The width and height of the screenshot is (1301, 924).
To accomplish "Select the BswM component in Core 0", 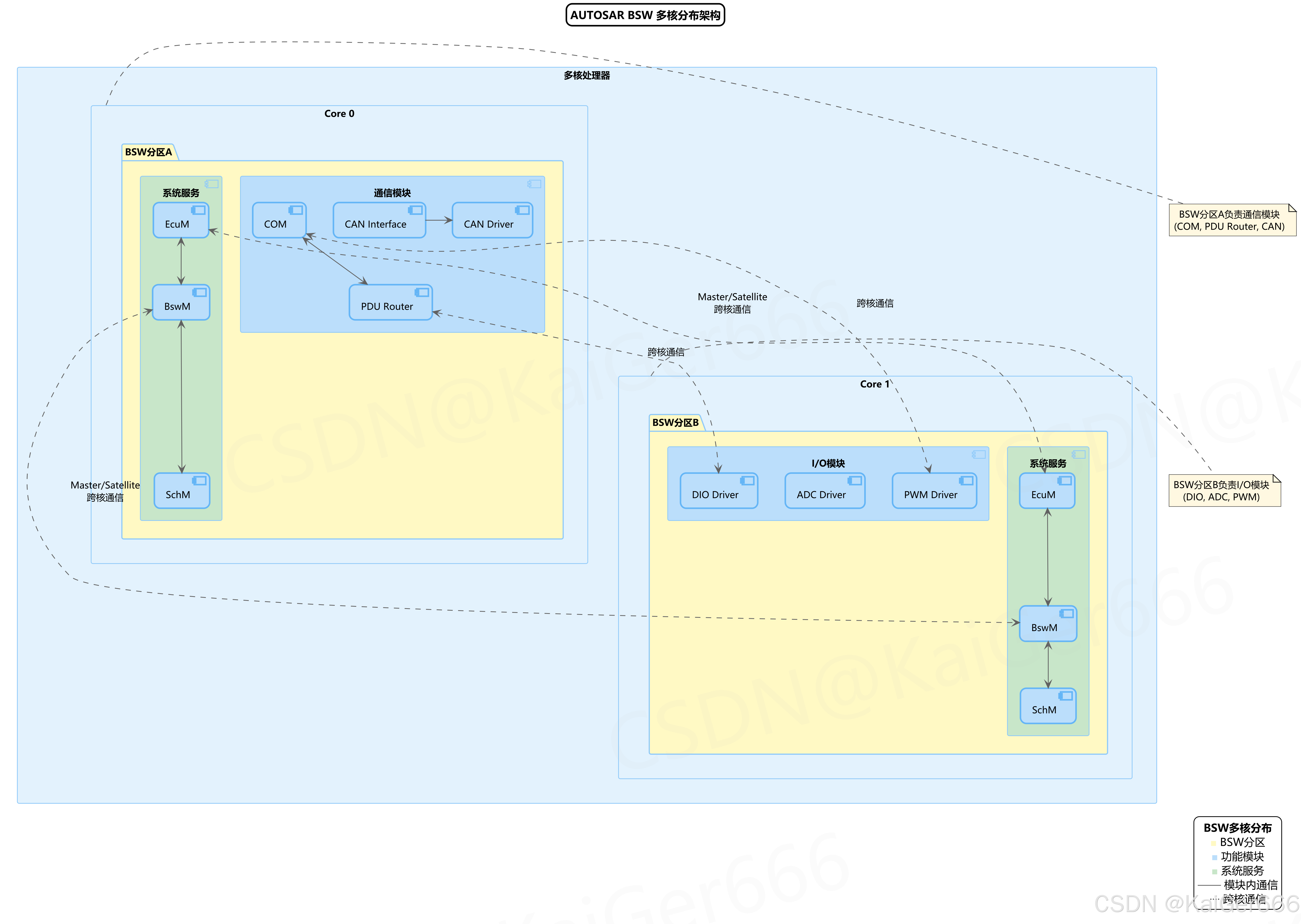I will click(x=181, y=302).
